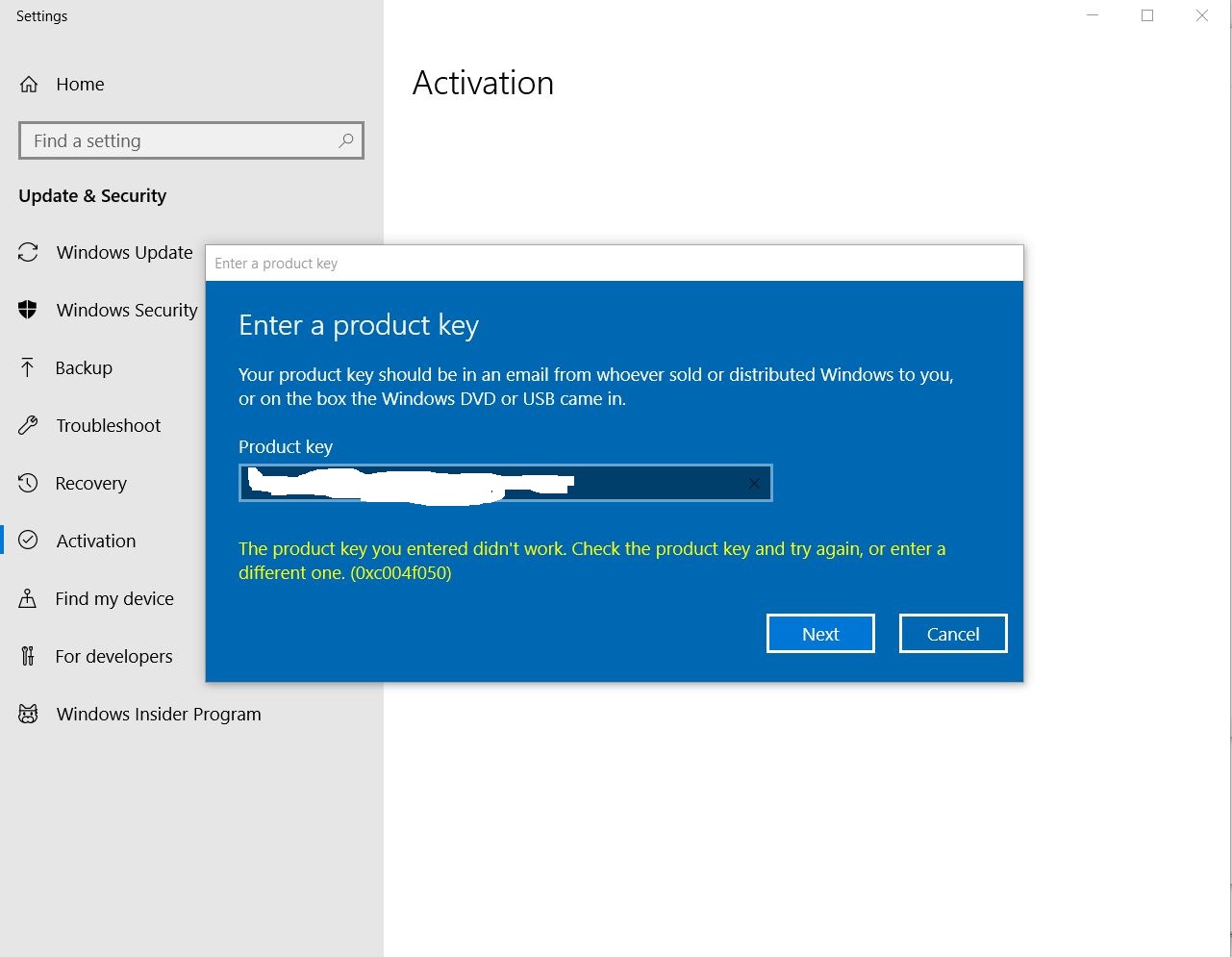This screenshot has height=957, width=1232.
Task: Select Recovery in sidebar
Action: point(90,483)
